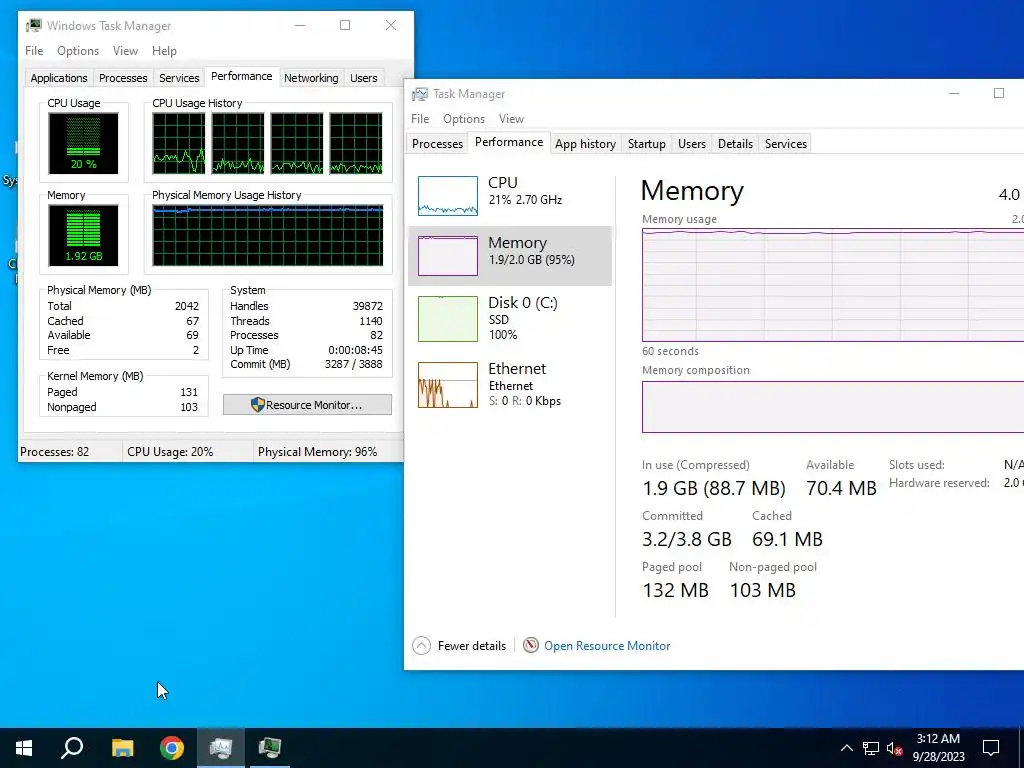Open File menu in Windows Task Manager
1024x768 pixels.
click(x=34, y=51)
